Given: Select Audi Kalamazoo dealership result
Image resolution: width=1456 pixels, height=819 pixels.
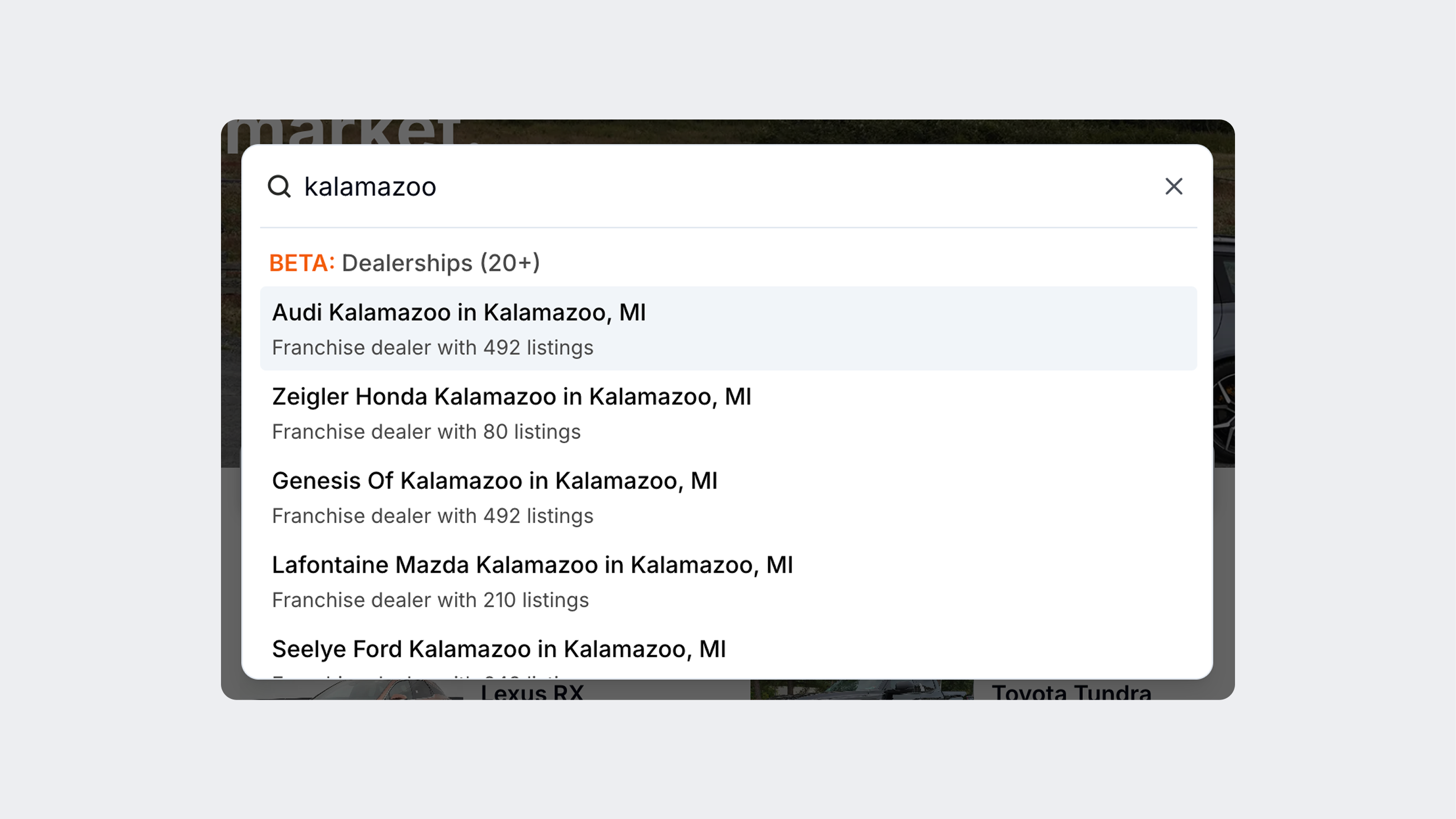Looking at the screenshot, I should [728, 328].
